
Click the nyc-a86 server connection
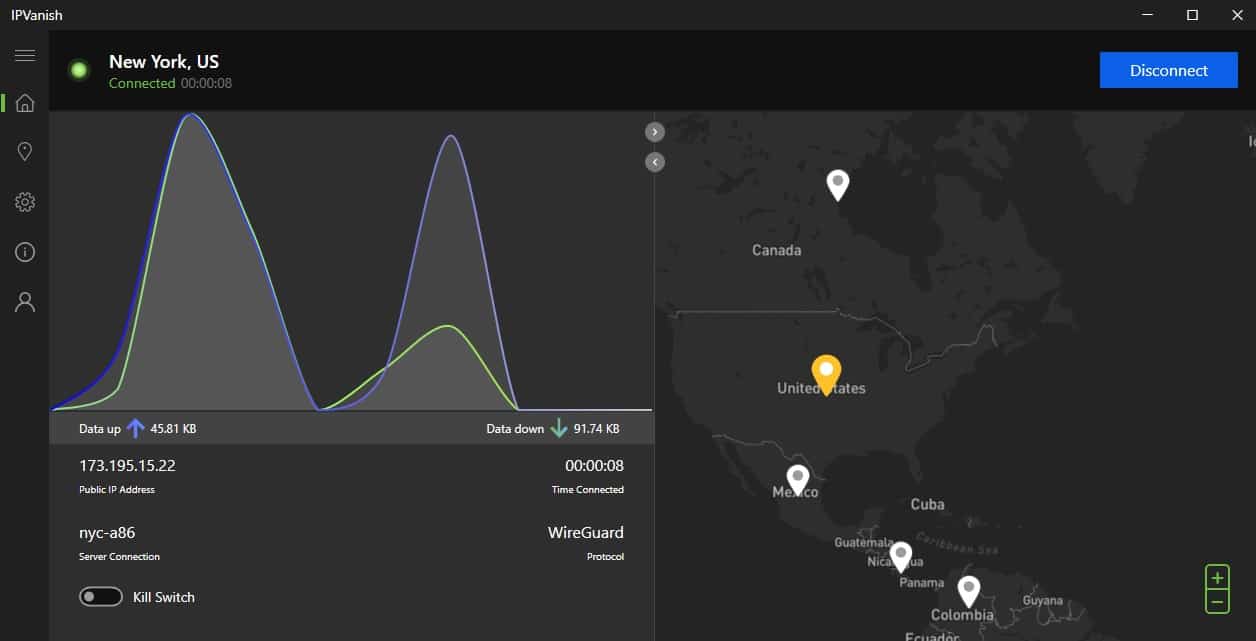tap(107, 533)
